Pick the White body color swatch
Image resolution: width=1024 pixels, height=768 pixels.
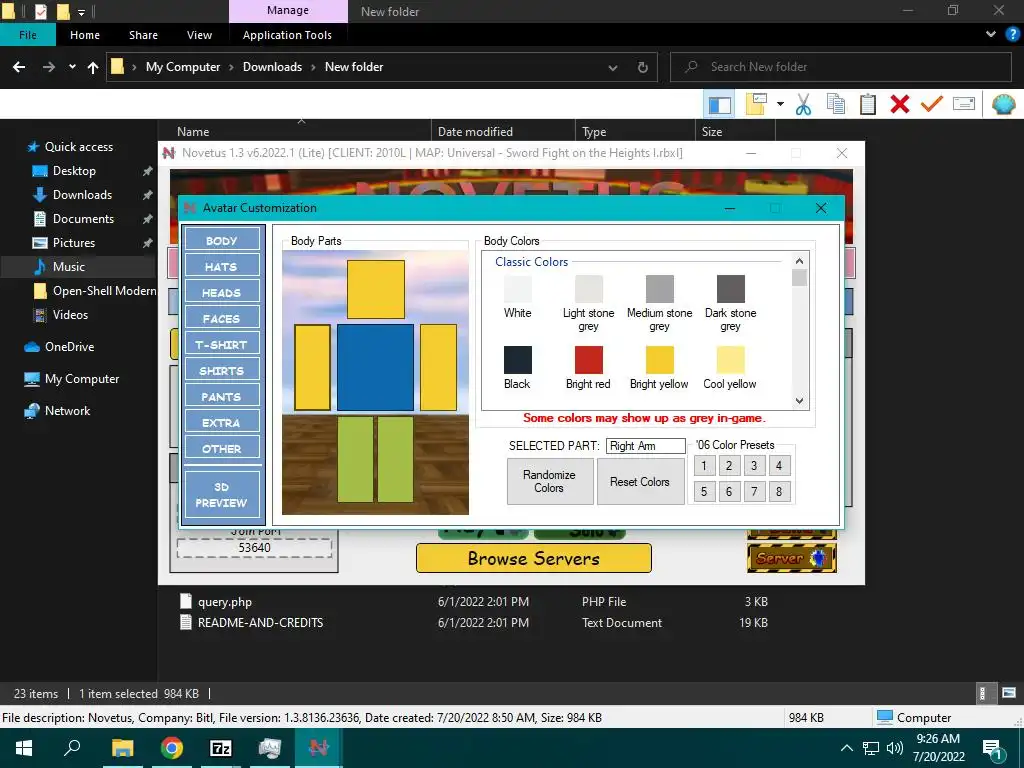[x=518, y=288]
